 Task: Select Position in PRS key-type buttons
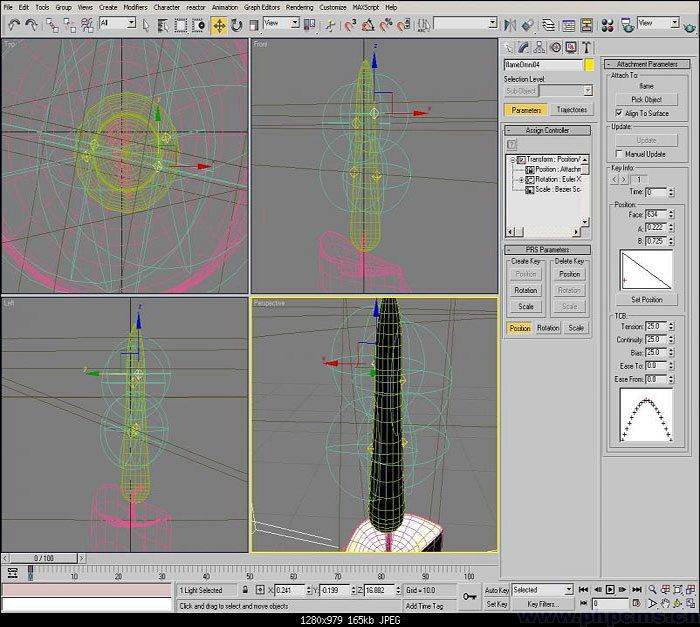[520, 328]
